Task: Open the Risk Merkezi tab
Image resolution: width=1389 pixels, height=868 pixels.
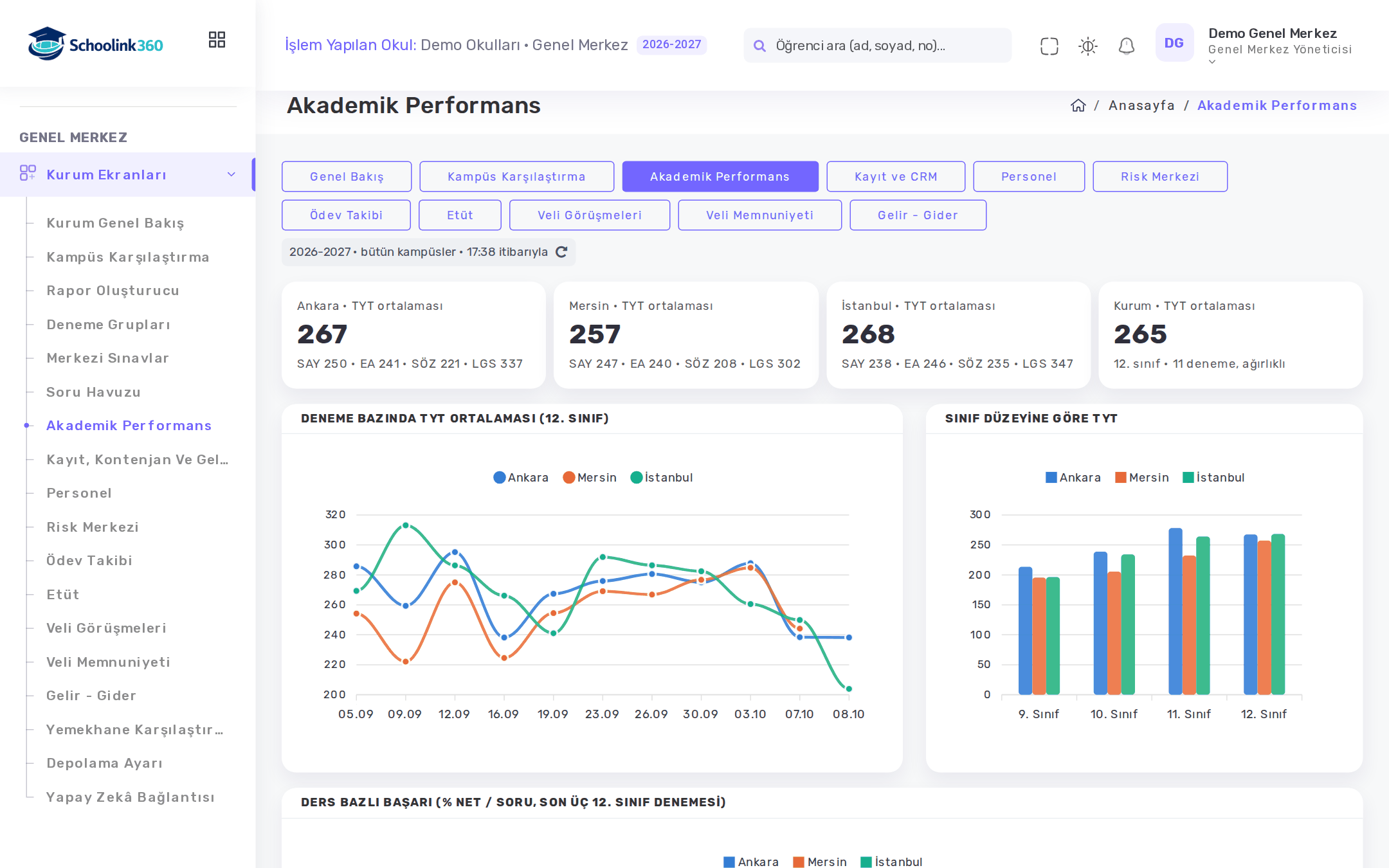Action: (1160, 176)
